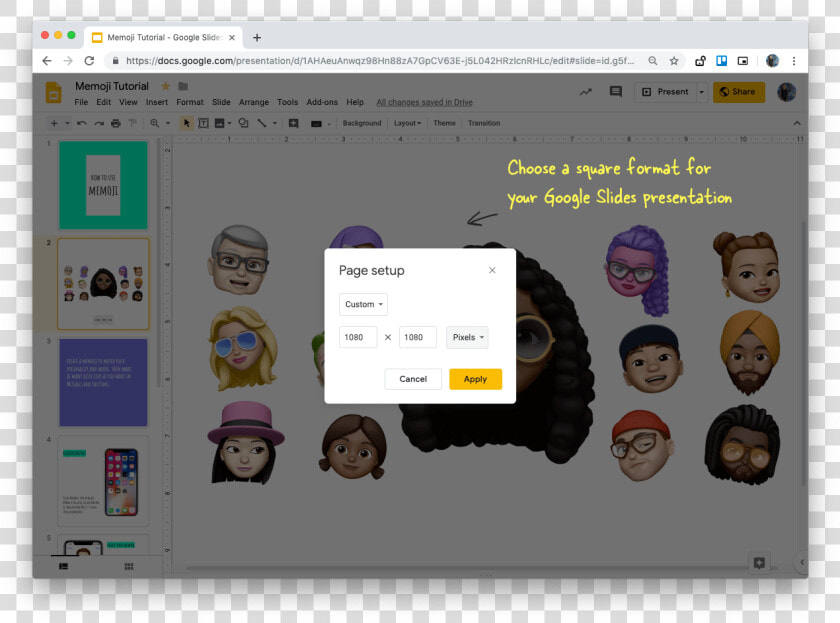Undo the last action

81,123
